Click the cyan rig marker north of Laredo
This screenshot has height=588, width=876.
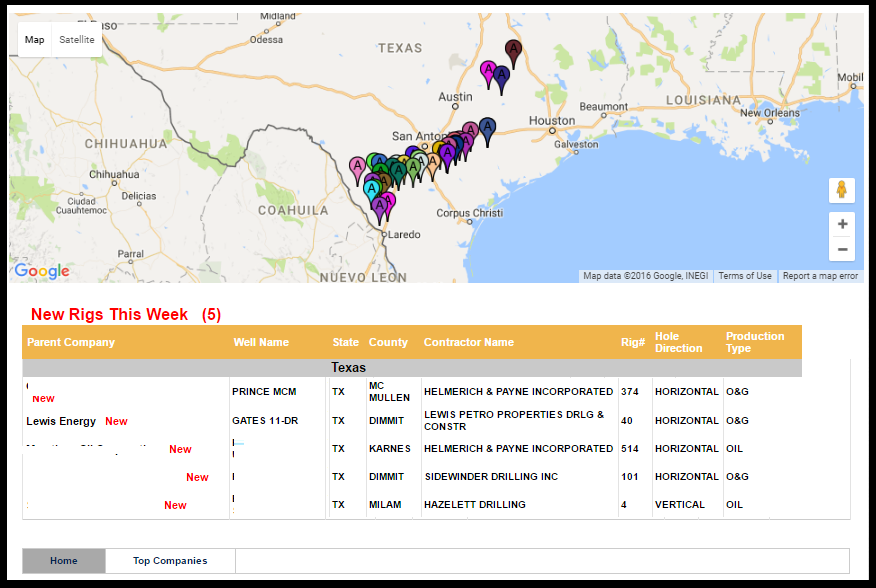pyautogui.click(x=371, y=190)
